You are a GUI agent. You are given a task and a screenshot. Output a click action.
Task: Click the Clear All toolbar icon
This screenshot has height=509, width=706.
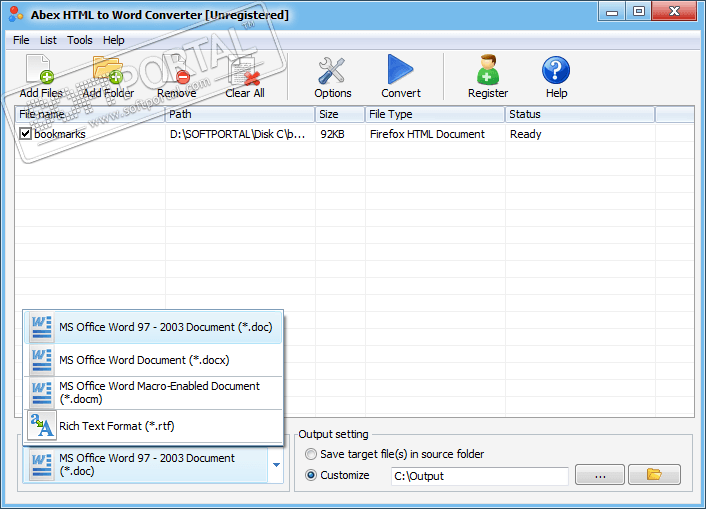click(244, 70)
